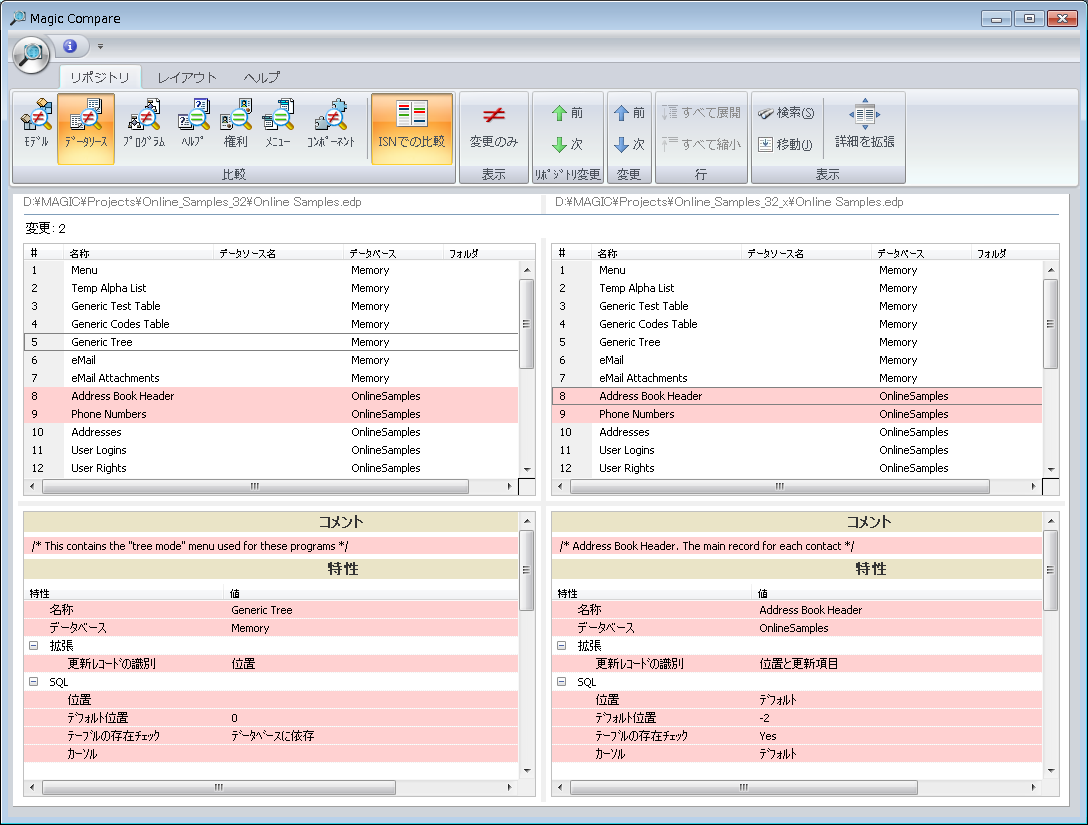
Task: Select Generic Codes Table row in right list
Action: tap(797, 324)
